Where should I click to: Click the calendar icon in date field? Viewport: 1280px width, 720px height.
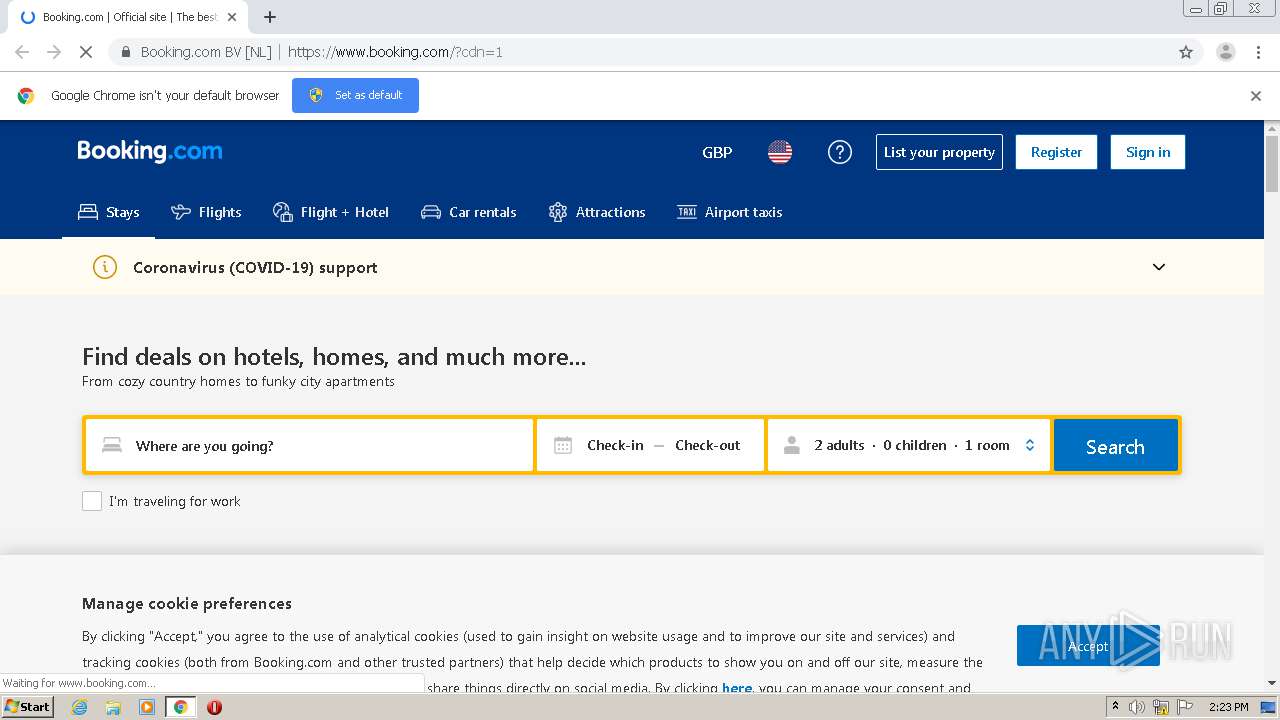pyautogui.click(x=563, y=446)
